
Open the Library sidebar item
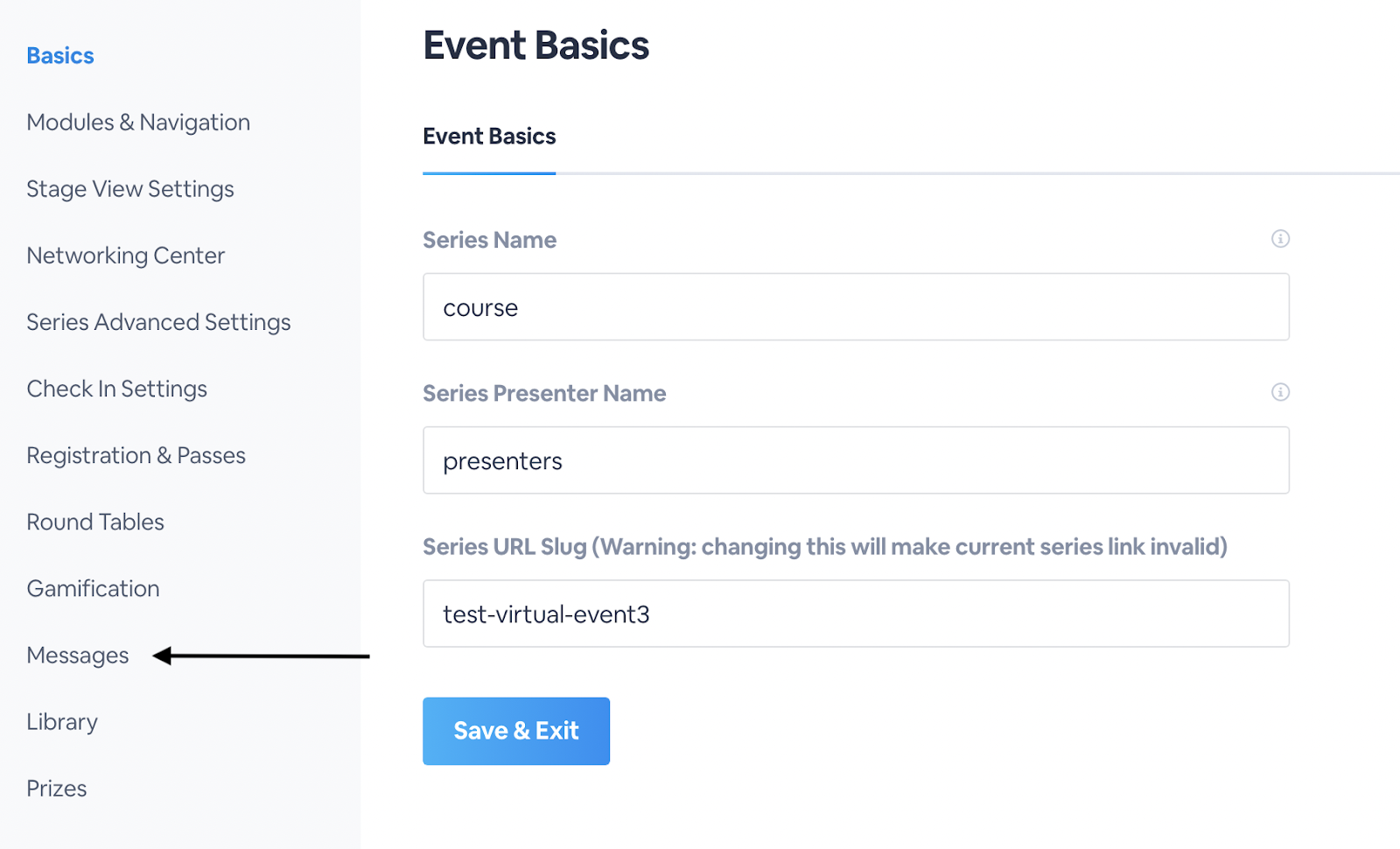pyautogui.click(x=62, y=722)
